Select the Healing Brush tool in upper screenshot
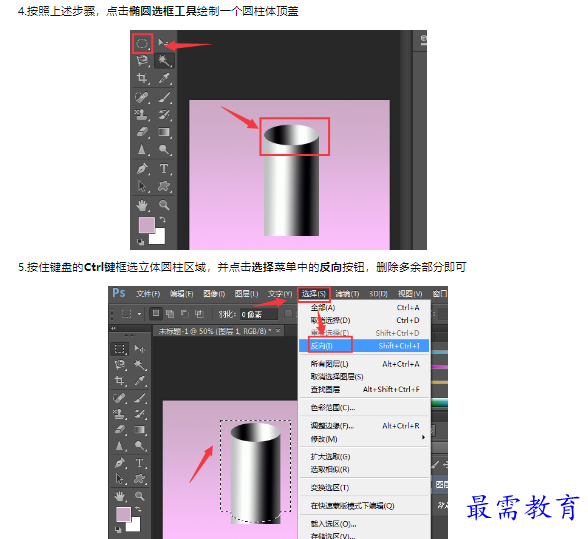Viewport: 588px width, 539px height. (x=142, y=97)
